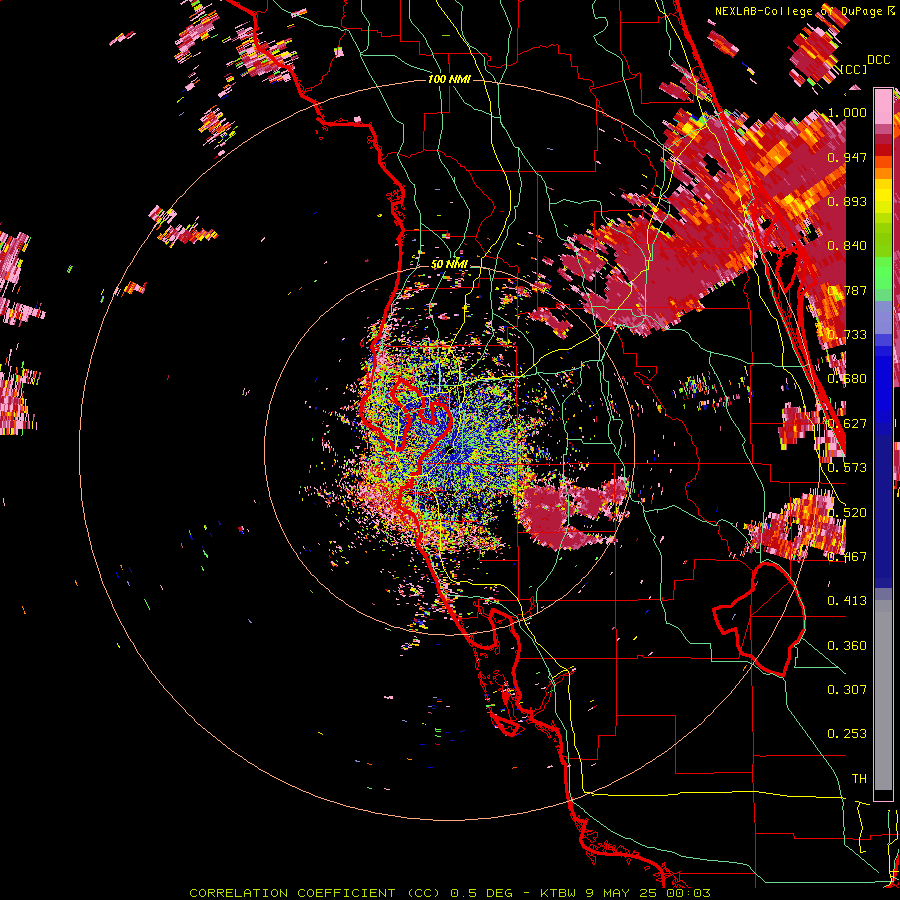The image size is (900, 900).
Task: Click the 'KTBW' station identifier
Action: click(x=559, y=893)
